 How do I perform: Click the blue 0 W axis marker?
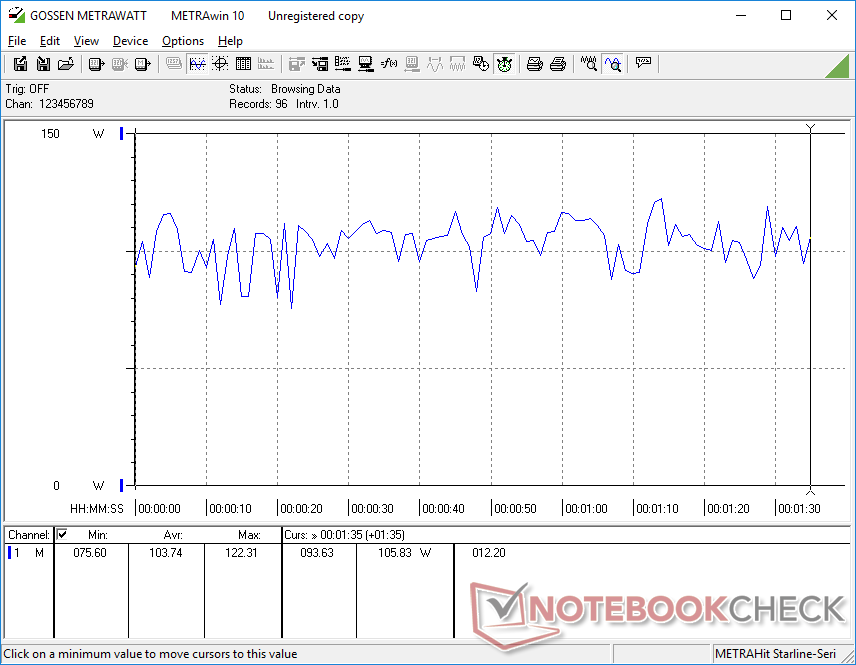pyautogui.click(x=122, y=485)
